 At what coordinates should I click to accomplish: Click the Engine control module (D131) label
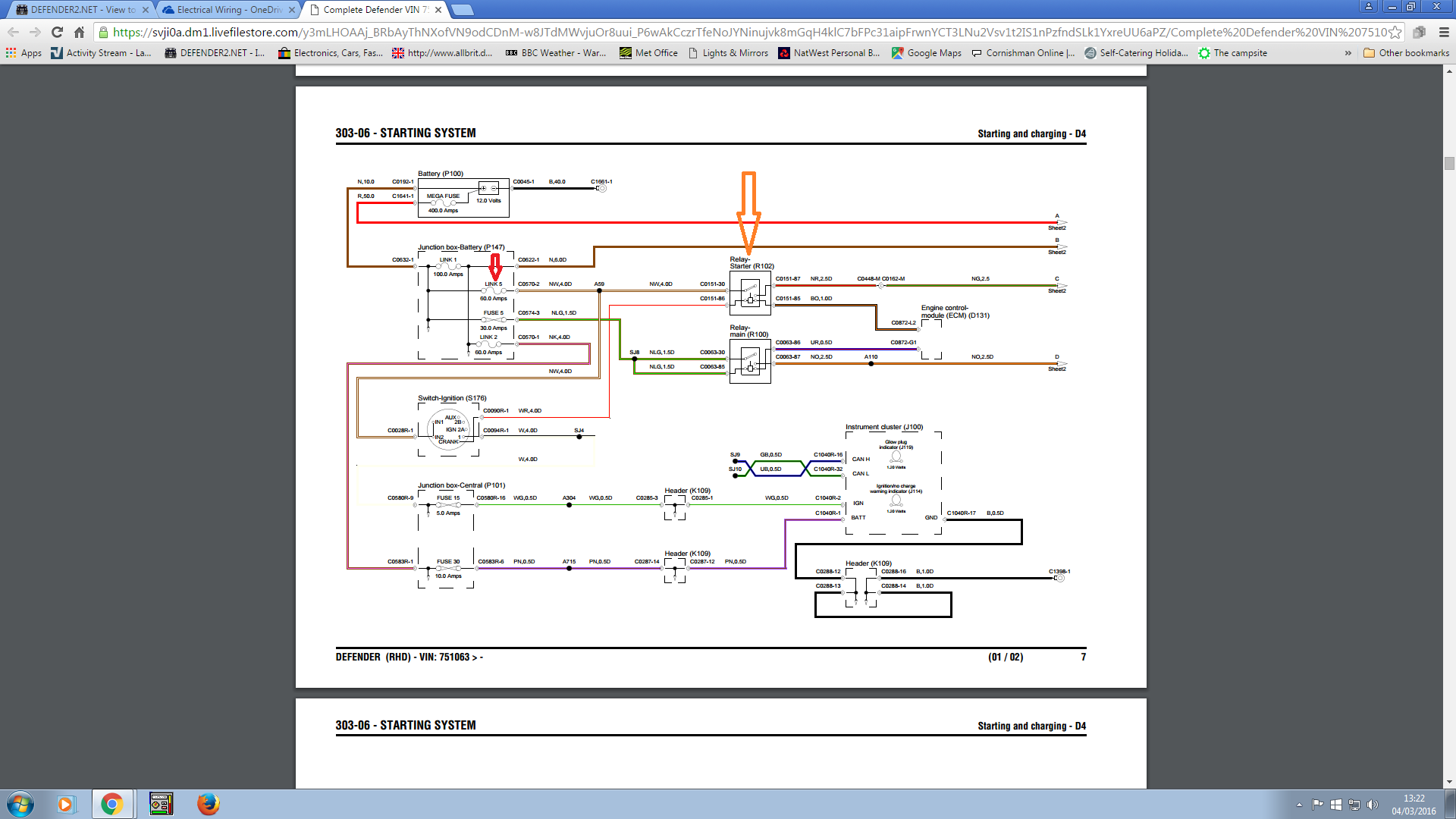955,312
